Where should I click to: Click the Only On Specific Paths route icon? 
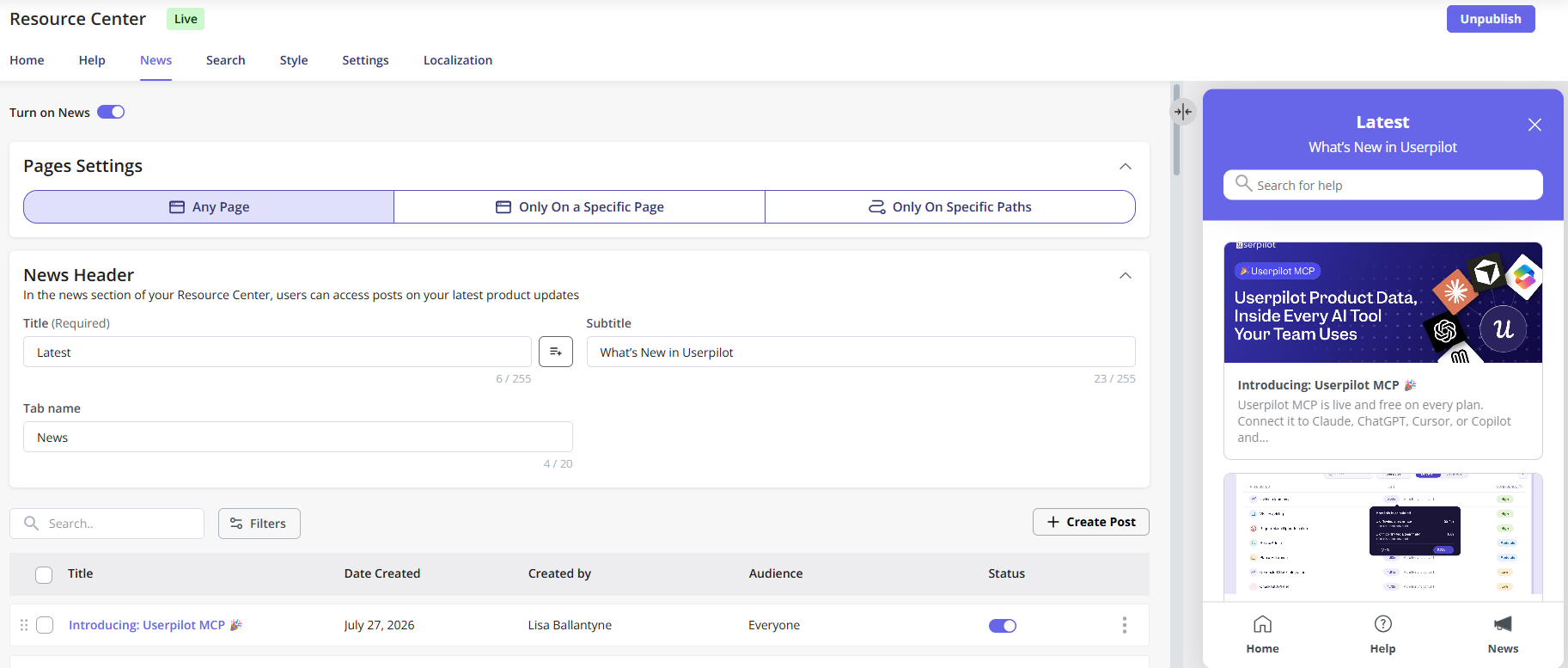click(x=877, y=207)
